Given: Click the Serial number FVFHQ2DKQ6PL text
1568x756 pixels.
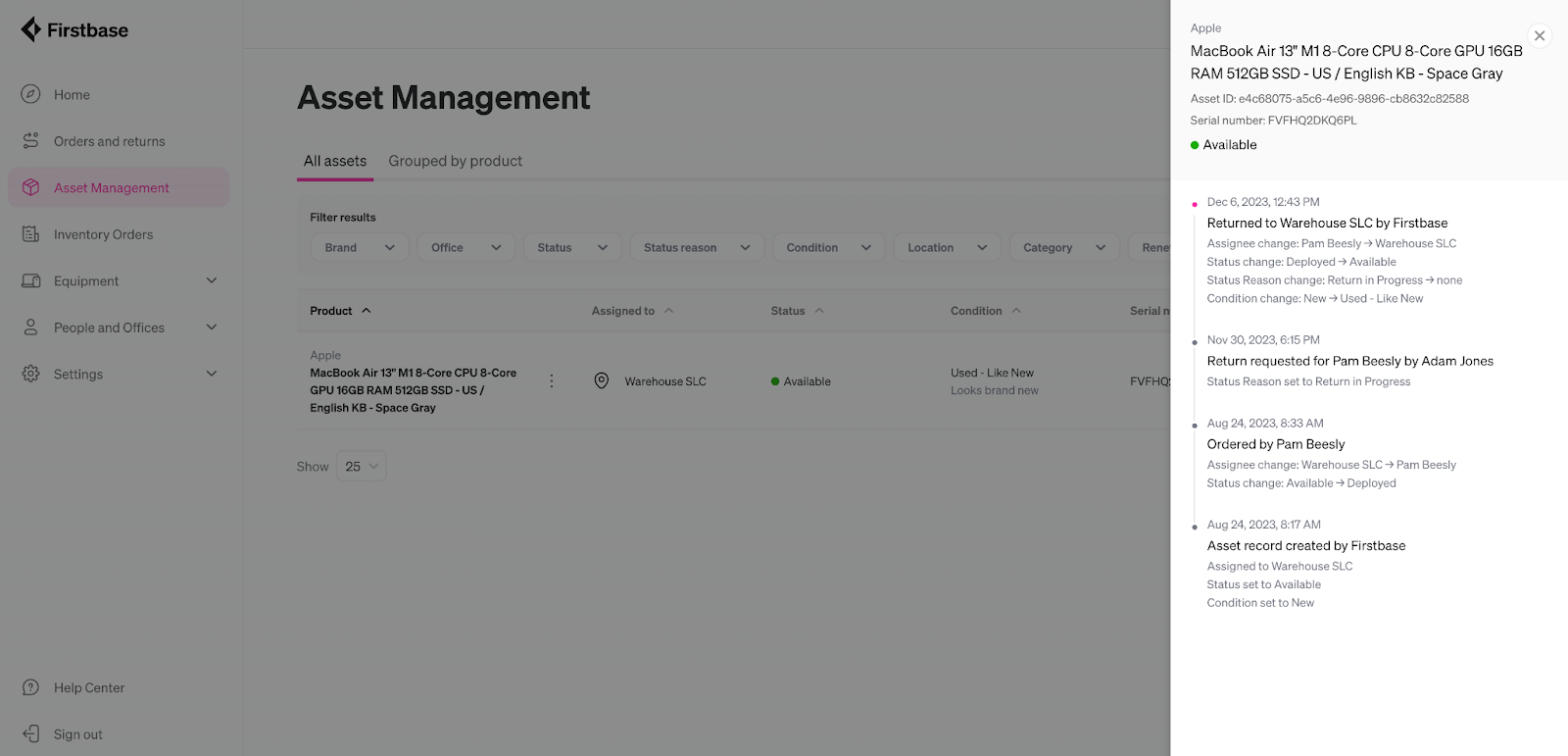Looking at the screenshot, I should [x=1273, y=121].
